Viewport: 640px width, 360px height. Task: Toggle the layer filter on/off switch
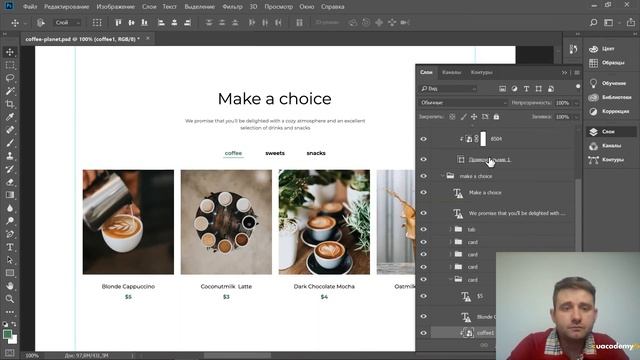pyautogui.click(x=578, y=87)
